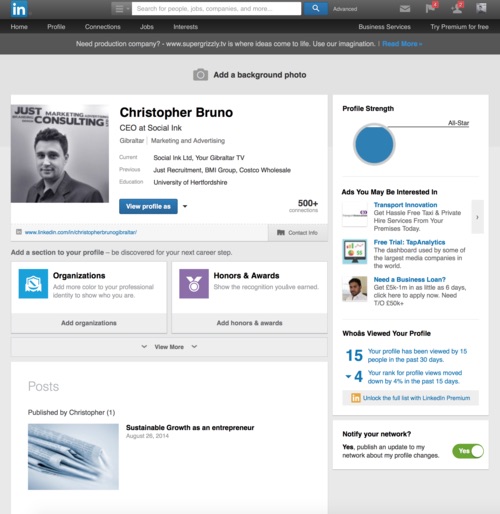
Task: Click the All-Star strength label
Action: point(458,123)
